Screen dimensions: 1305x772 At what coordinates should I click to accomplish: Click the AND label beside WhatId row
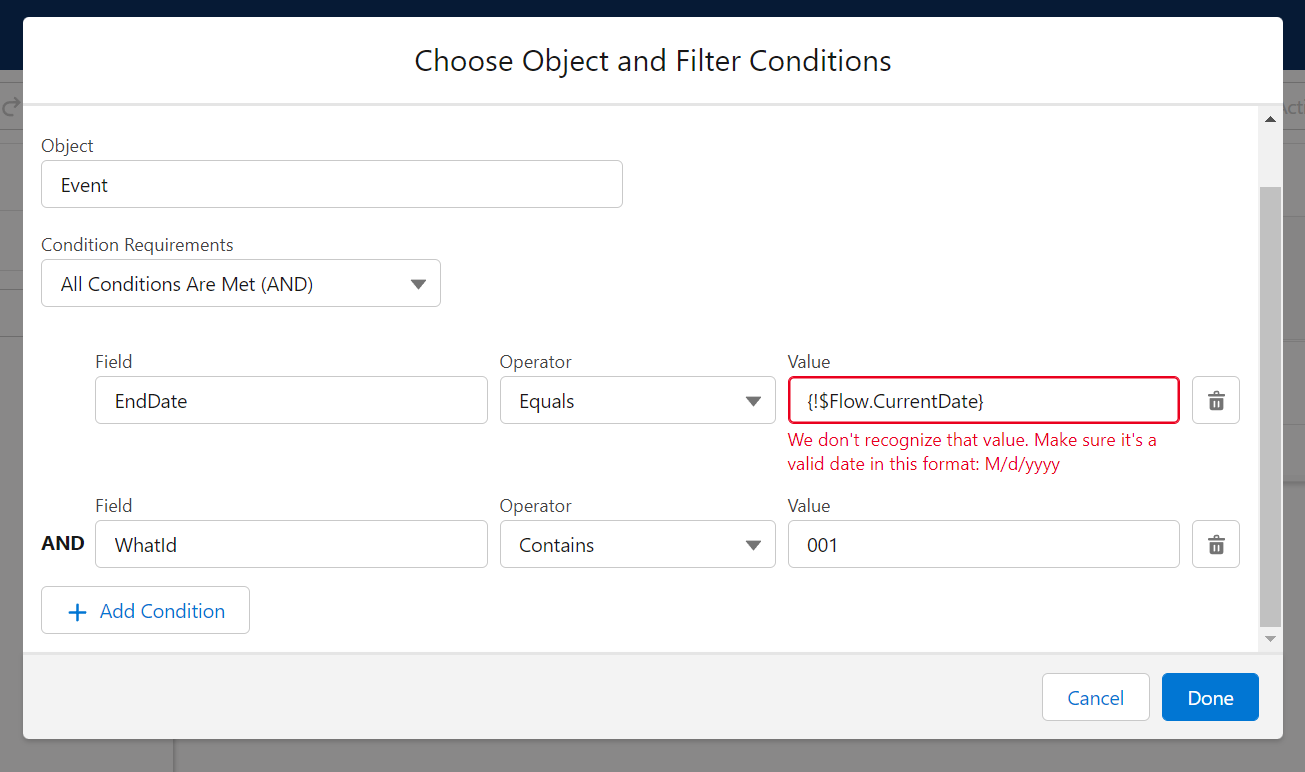63,545
